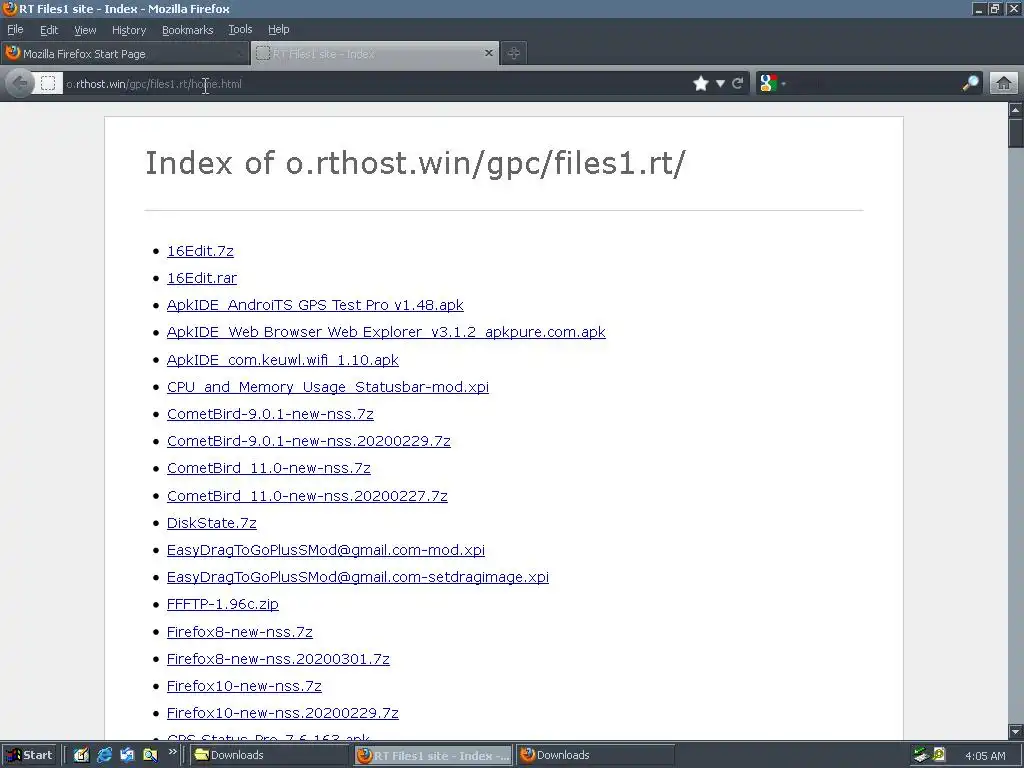Click the second system tray icon

coord(939,755)
